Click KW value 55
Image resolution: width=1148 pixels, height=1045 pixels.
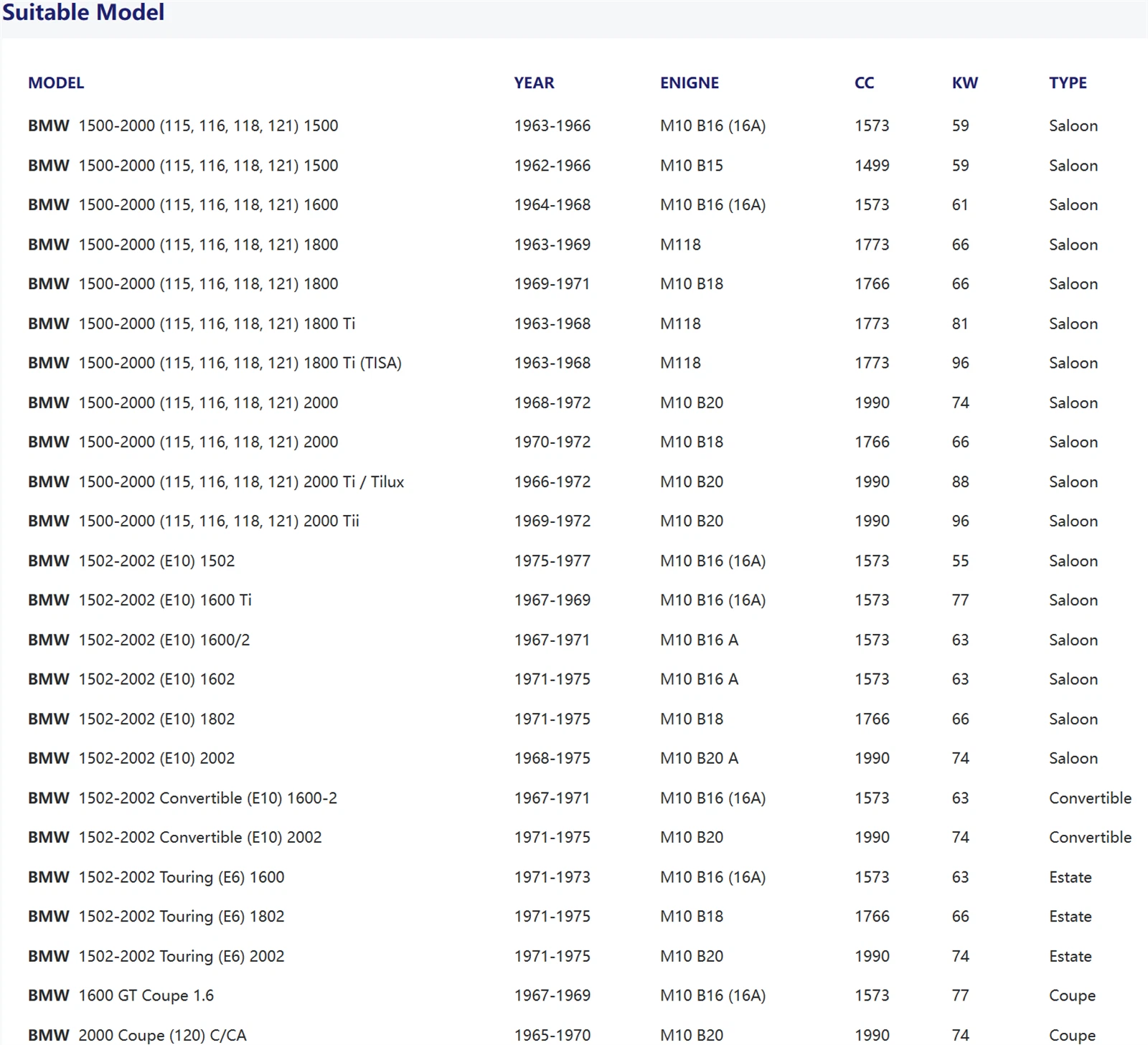pyautogui.click(x=960, y=561)
